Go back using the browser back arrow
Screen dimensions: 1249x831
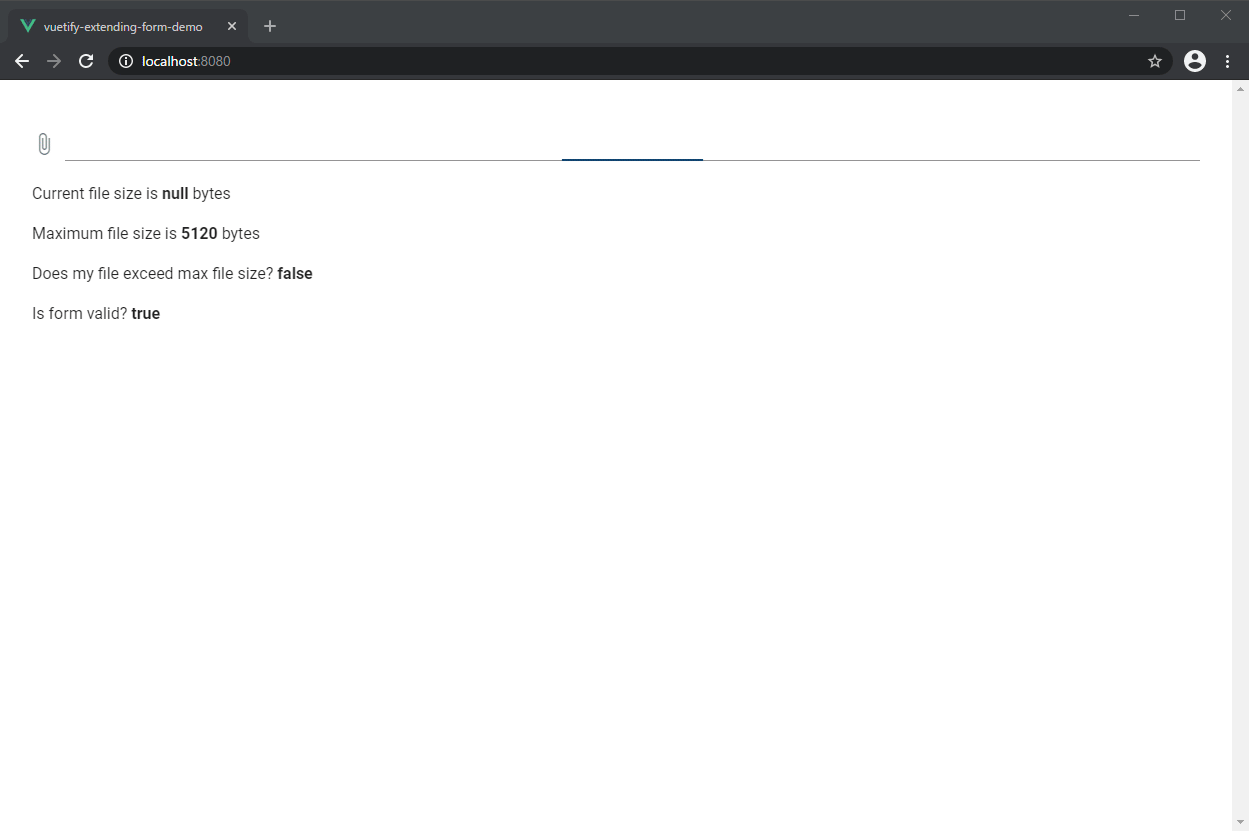pyautogui.click(x=22, y=61)
